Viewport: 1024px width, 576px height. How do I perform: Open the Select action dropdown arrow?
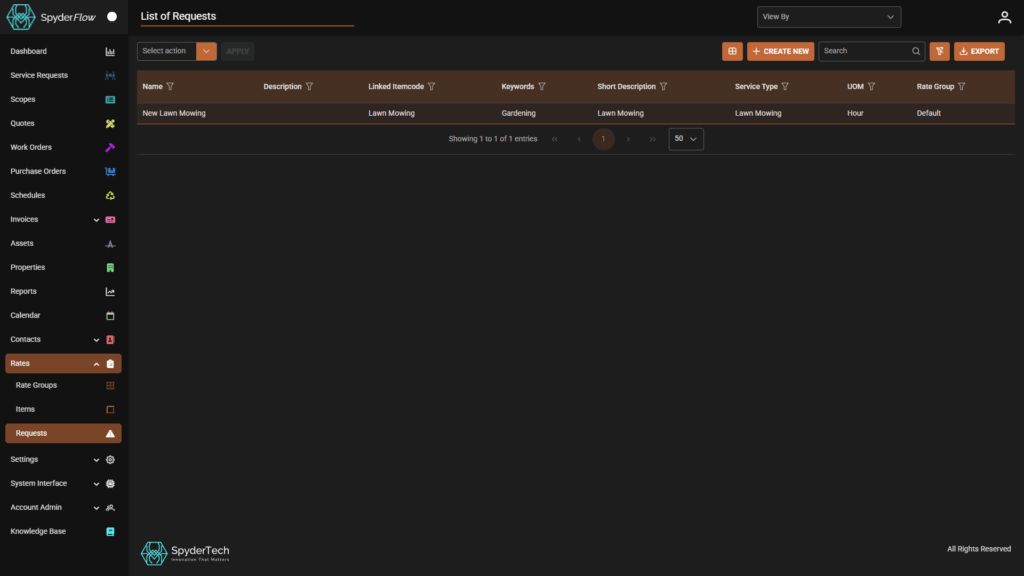pyautogui.click(x=206, y=51)
